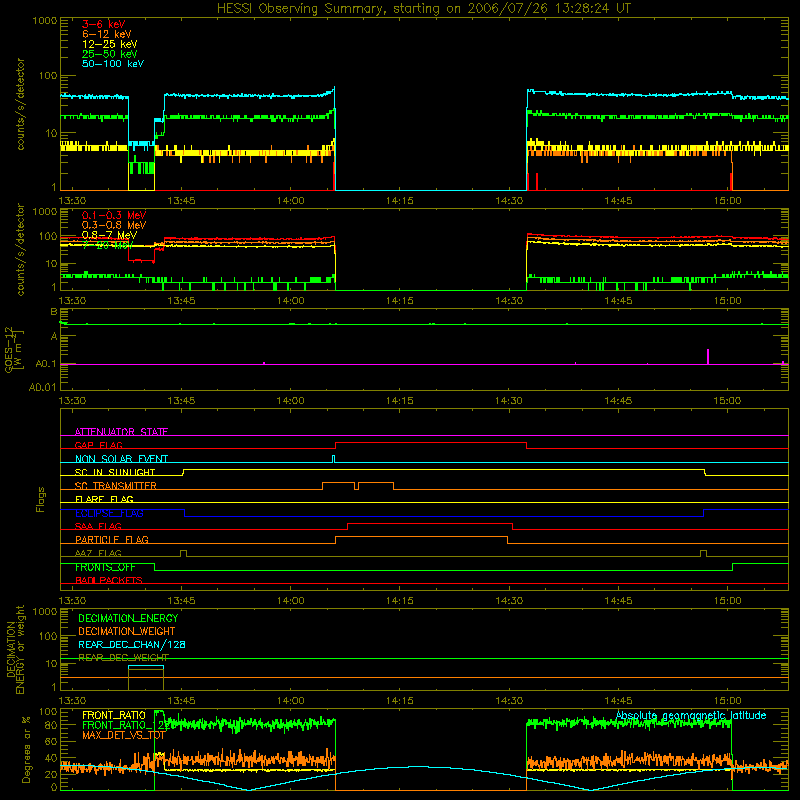Select the 50-100 keV legend label

pos(113,64)
